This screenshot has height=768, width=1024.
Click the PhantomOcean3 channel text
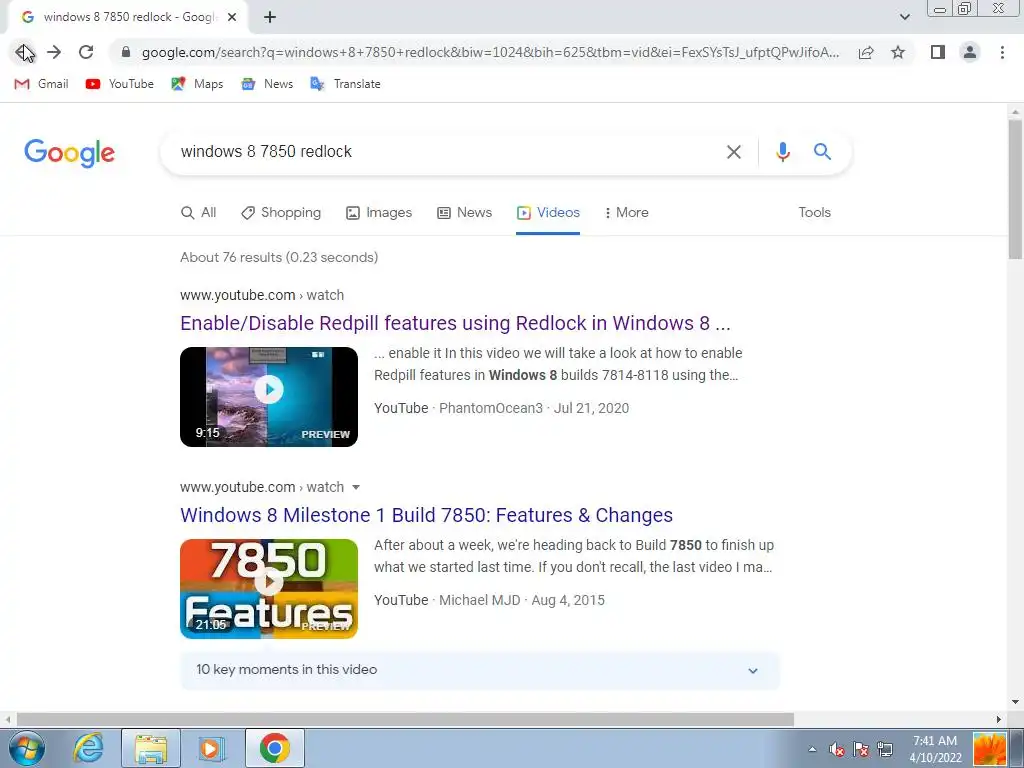[490, 408]
